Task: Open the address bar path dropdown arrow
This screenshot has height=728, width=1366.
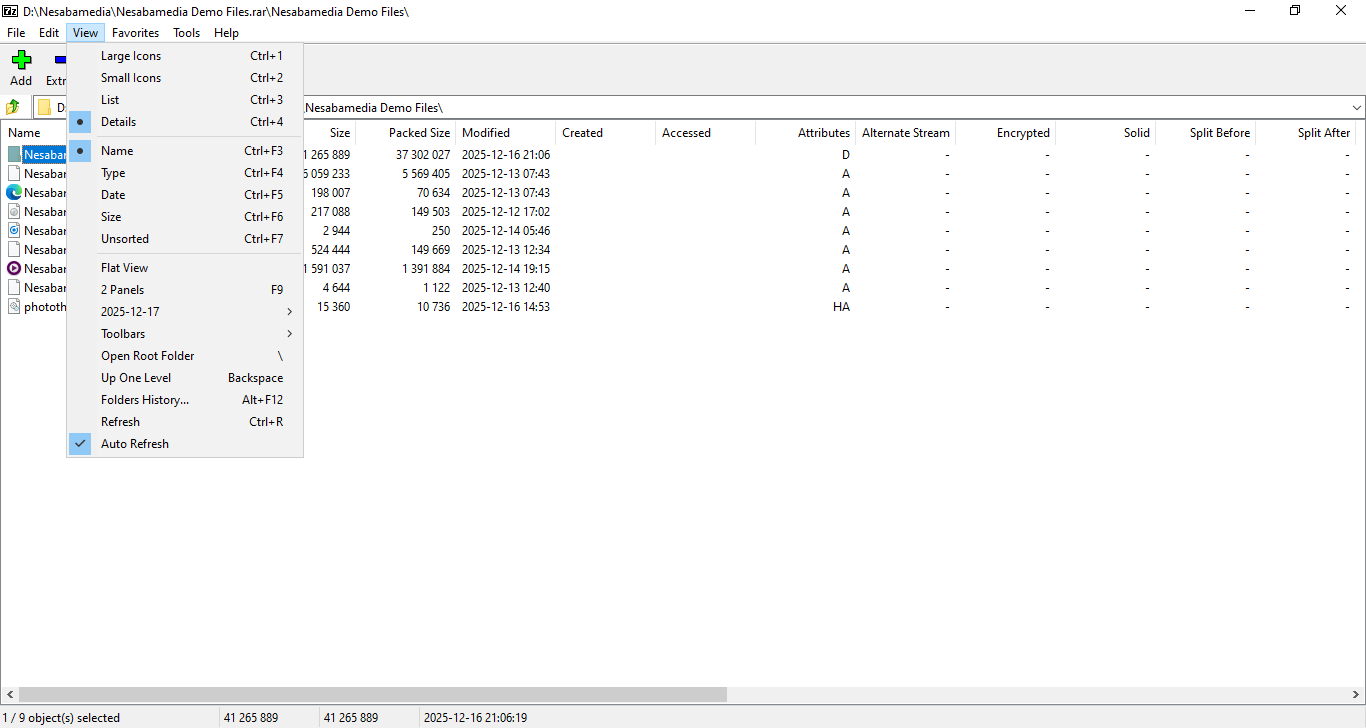Action: click(1356, 107)
